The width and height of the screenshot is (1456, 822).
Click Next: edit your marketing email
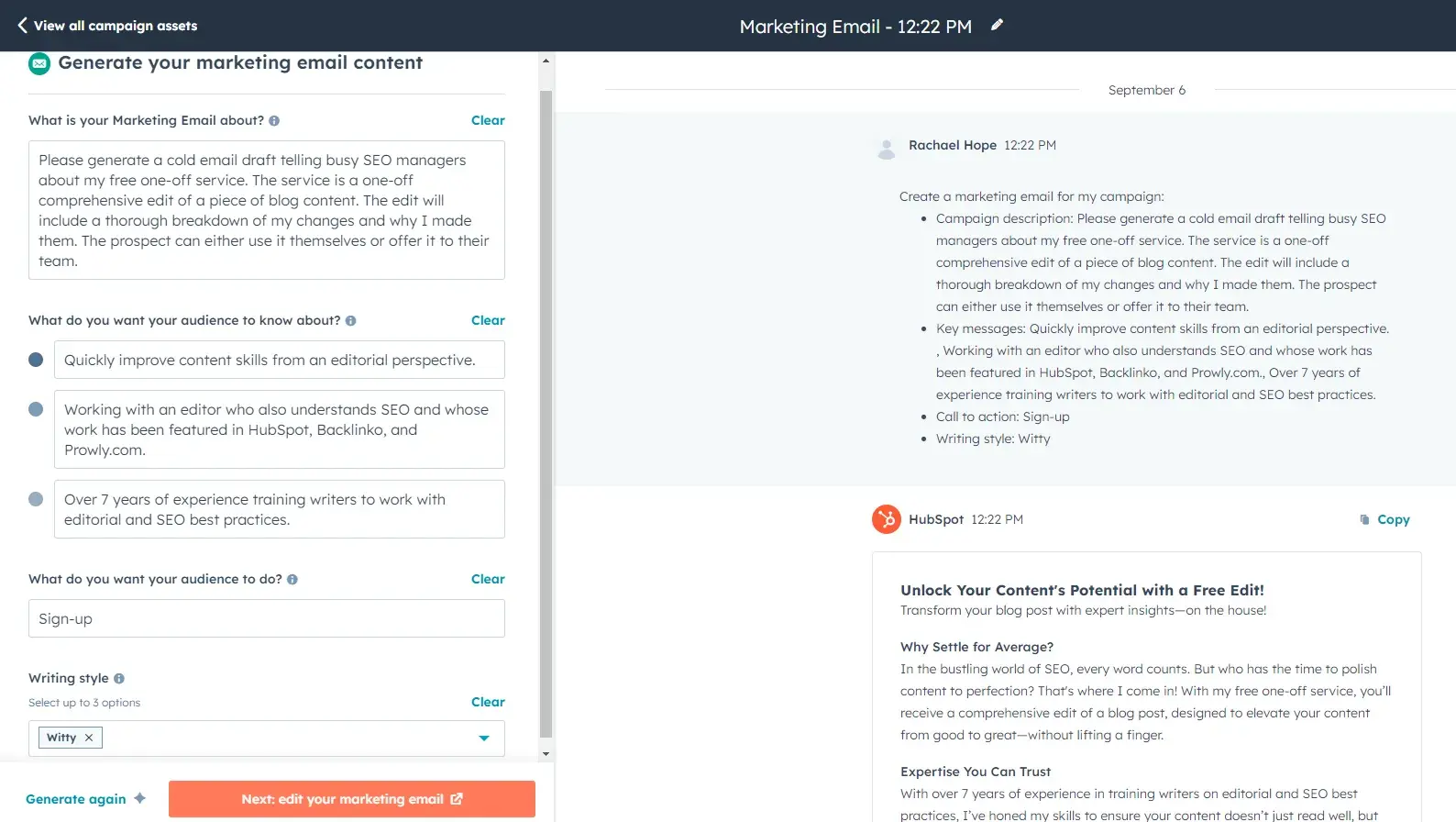[x=351, y=799]
